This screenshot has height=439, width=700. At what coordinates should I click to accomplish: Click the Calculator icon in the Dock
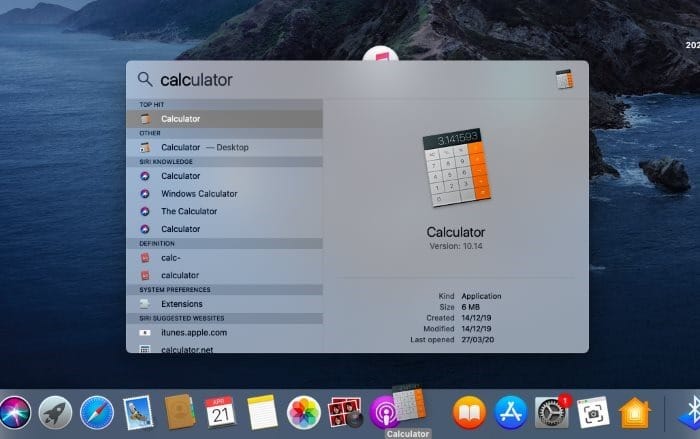[x=409, y=403]
